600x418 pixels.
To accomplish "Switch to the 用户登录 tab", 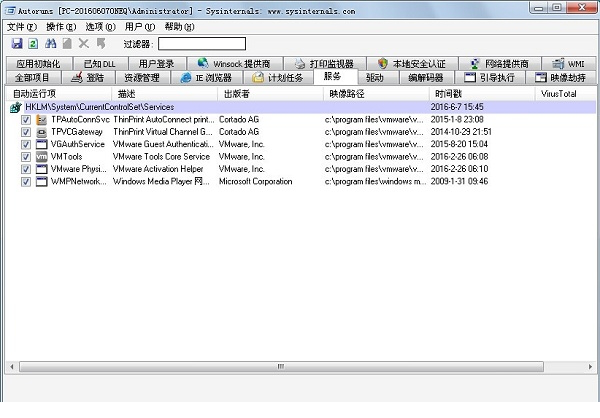I will [157, 64].
